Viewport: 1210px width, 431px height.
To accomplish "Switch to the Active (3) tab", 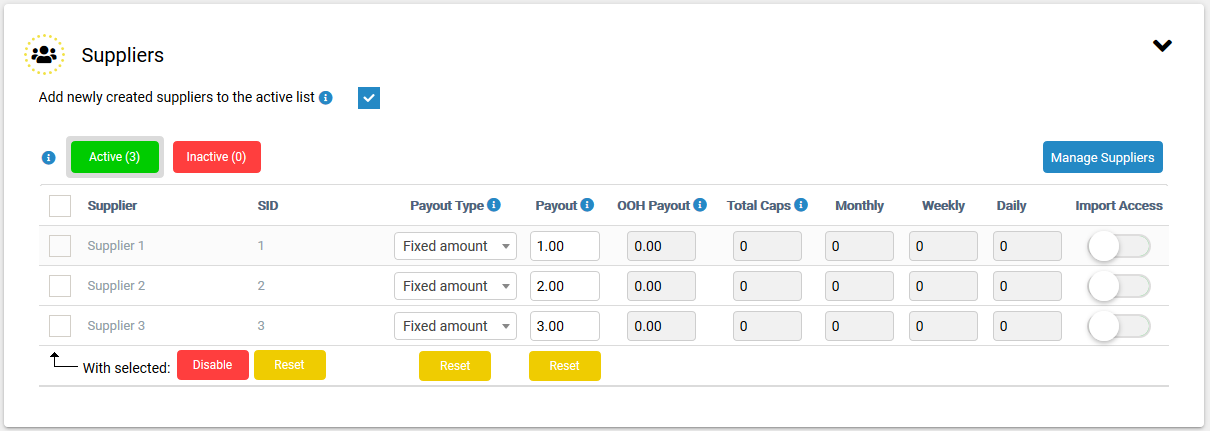I will pyautogui.click(x=114, y=157).
